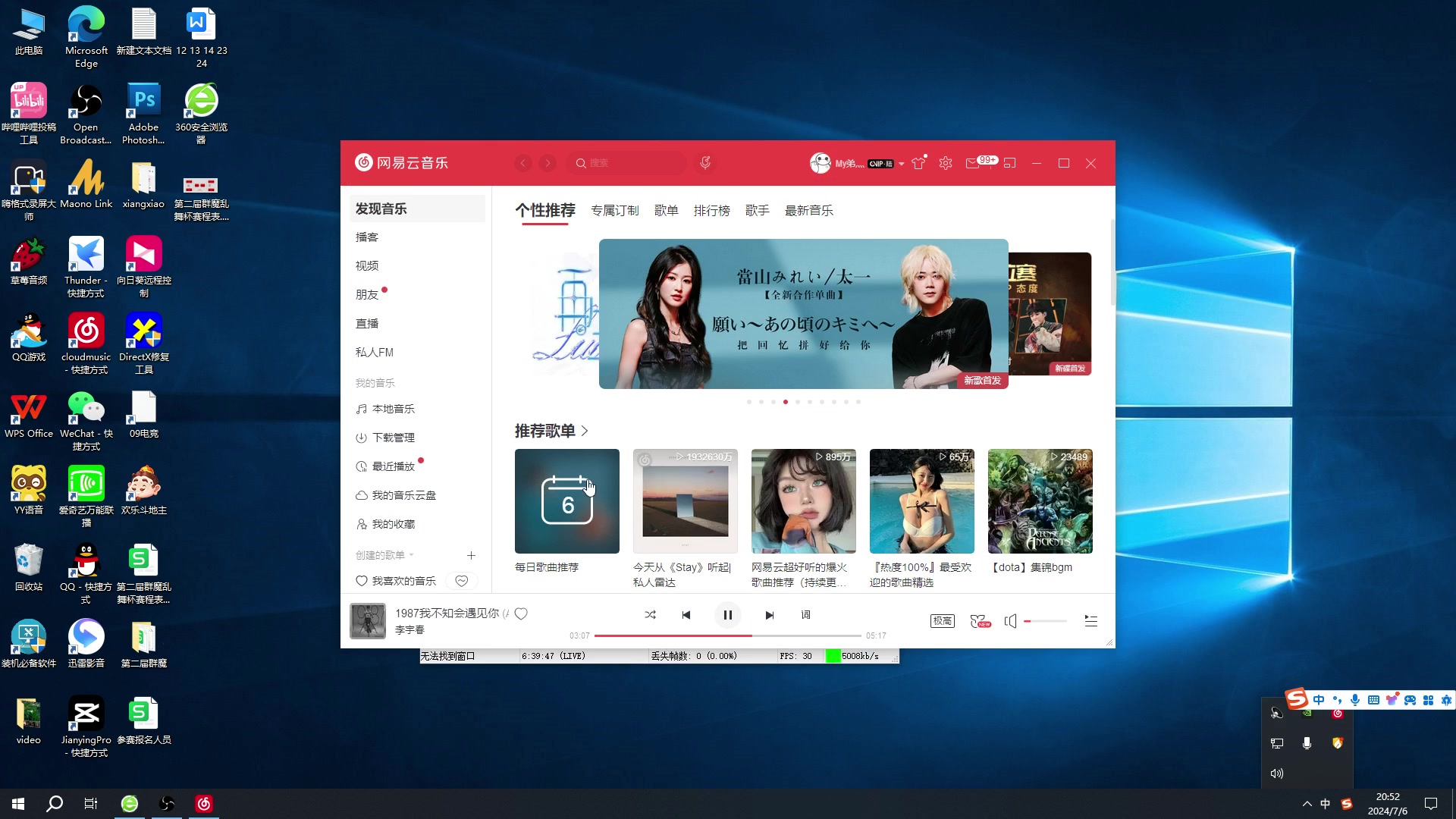The width and height of the screenshot is (1456, 819).
Task: Add new playlist with plus icon
Action: 471,555
